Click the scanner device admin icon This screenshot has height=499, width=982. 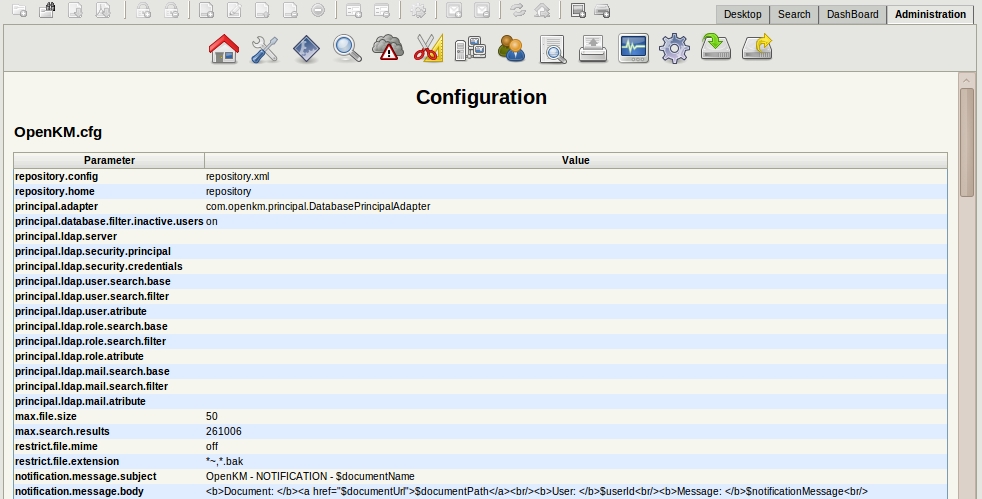592,48
